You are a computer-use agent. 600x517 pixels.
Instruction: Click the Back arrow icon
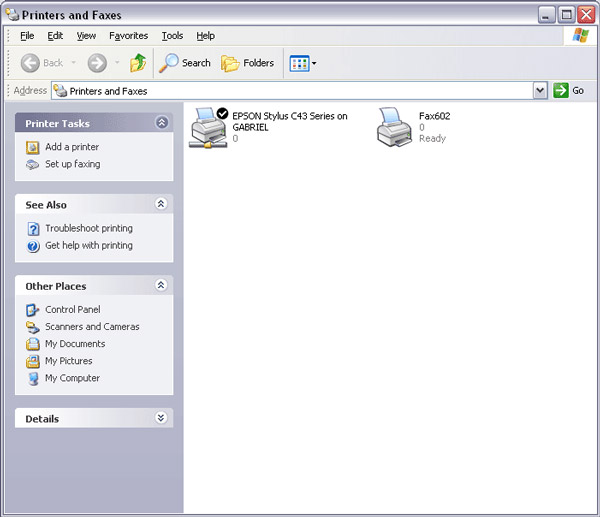31,63
